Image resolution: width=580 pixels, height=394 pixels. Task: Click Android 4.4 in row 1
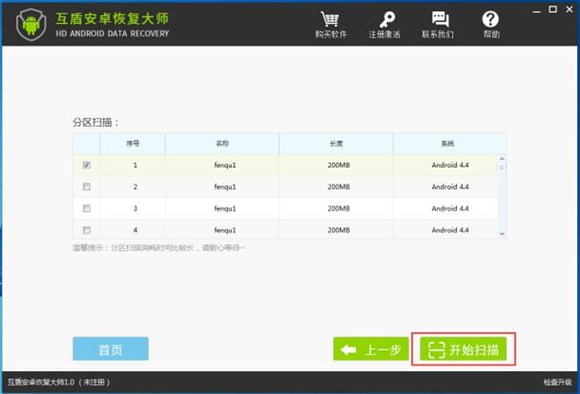coord(450,165)
